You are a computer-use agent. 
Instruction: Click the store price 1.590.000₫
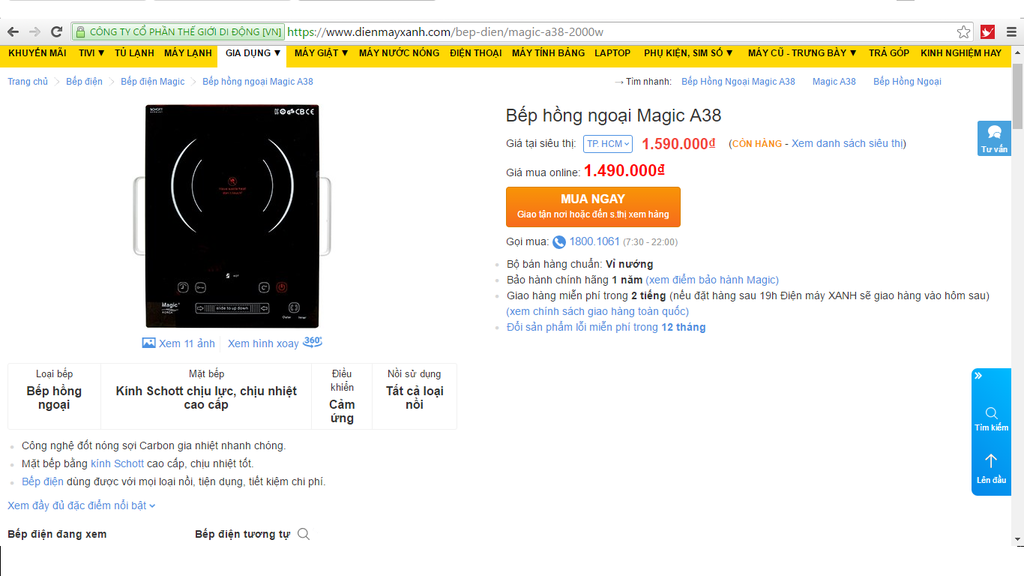pyautogui.click(x=679, y=144)
